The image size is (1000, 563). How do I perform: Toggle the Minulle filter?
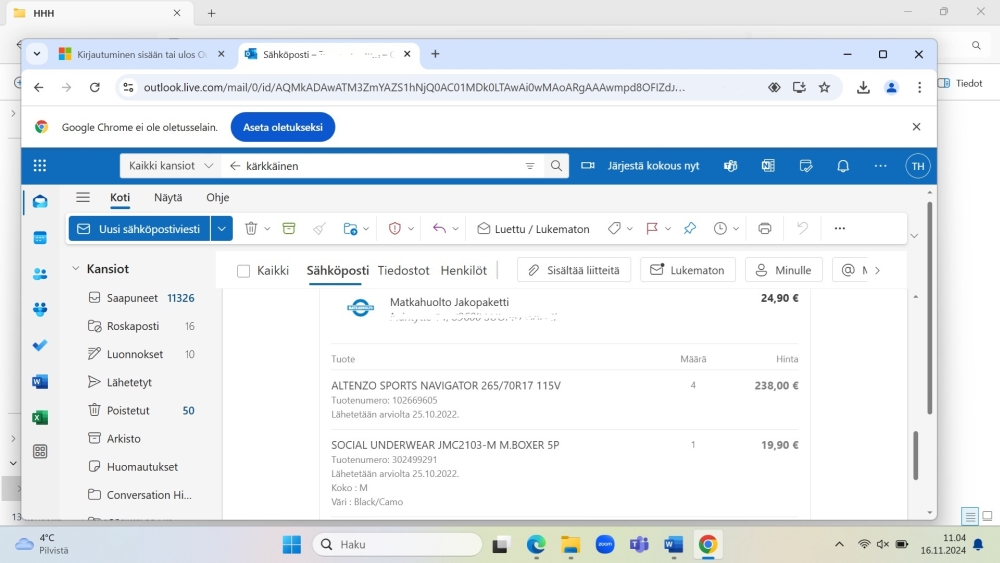pos(783,270)
